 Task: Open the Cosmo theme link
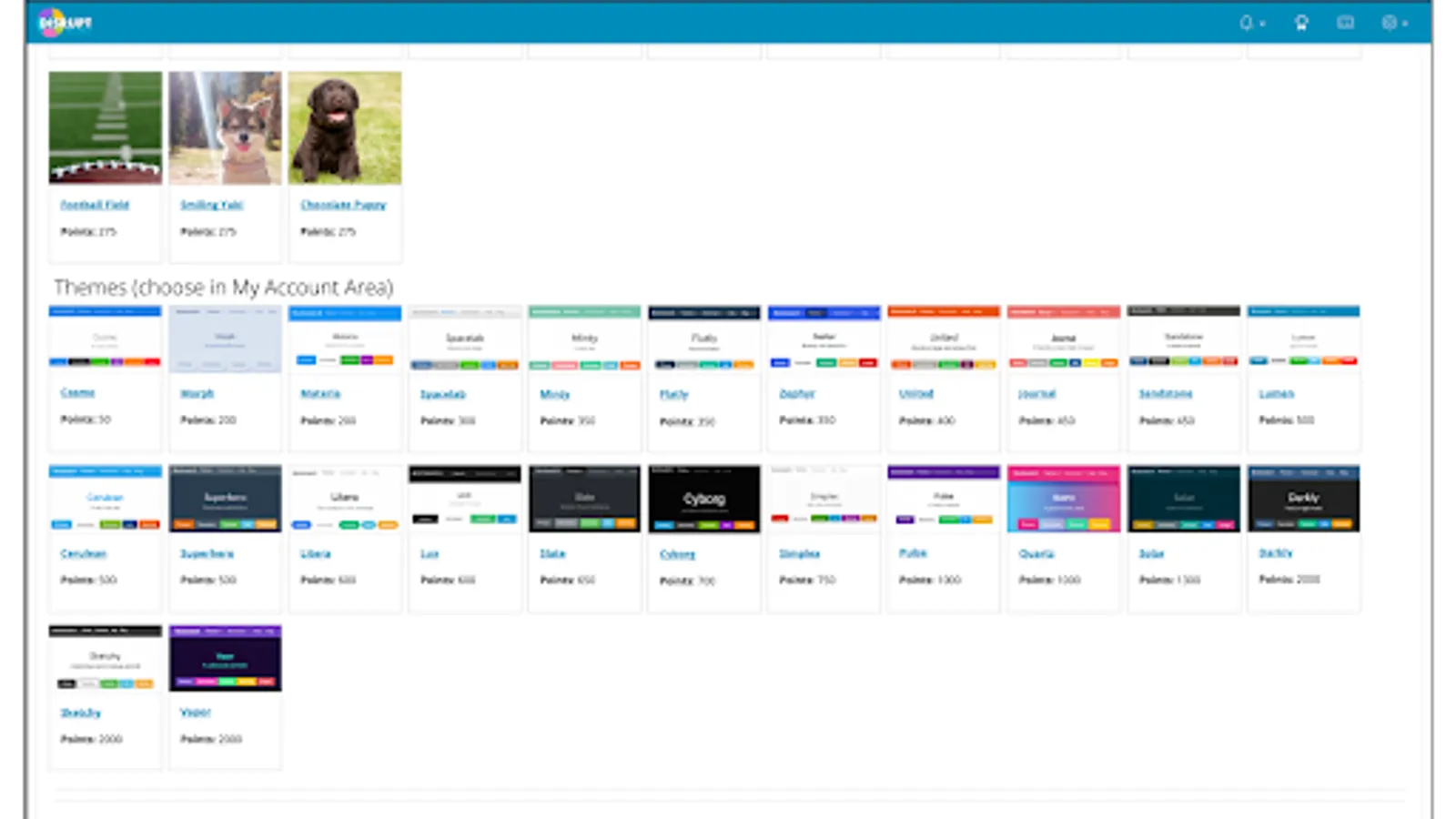pyautogui.click(x=77, y=393)
